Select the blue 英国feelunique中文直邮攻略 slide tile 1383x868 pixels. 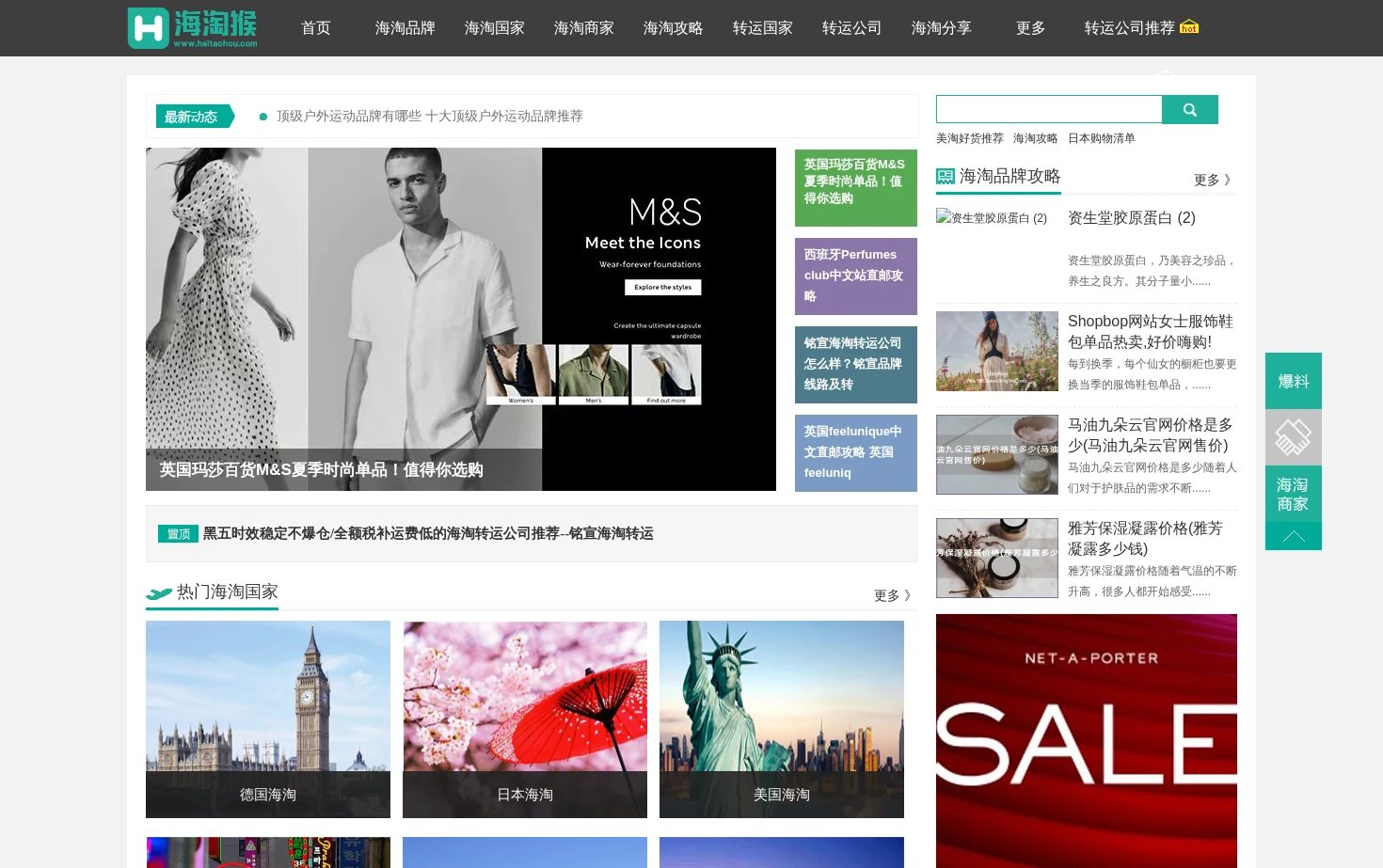tap(856, 453)
